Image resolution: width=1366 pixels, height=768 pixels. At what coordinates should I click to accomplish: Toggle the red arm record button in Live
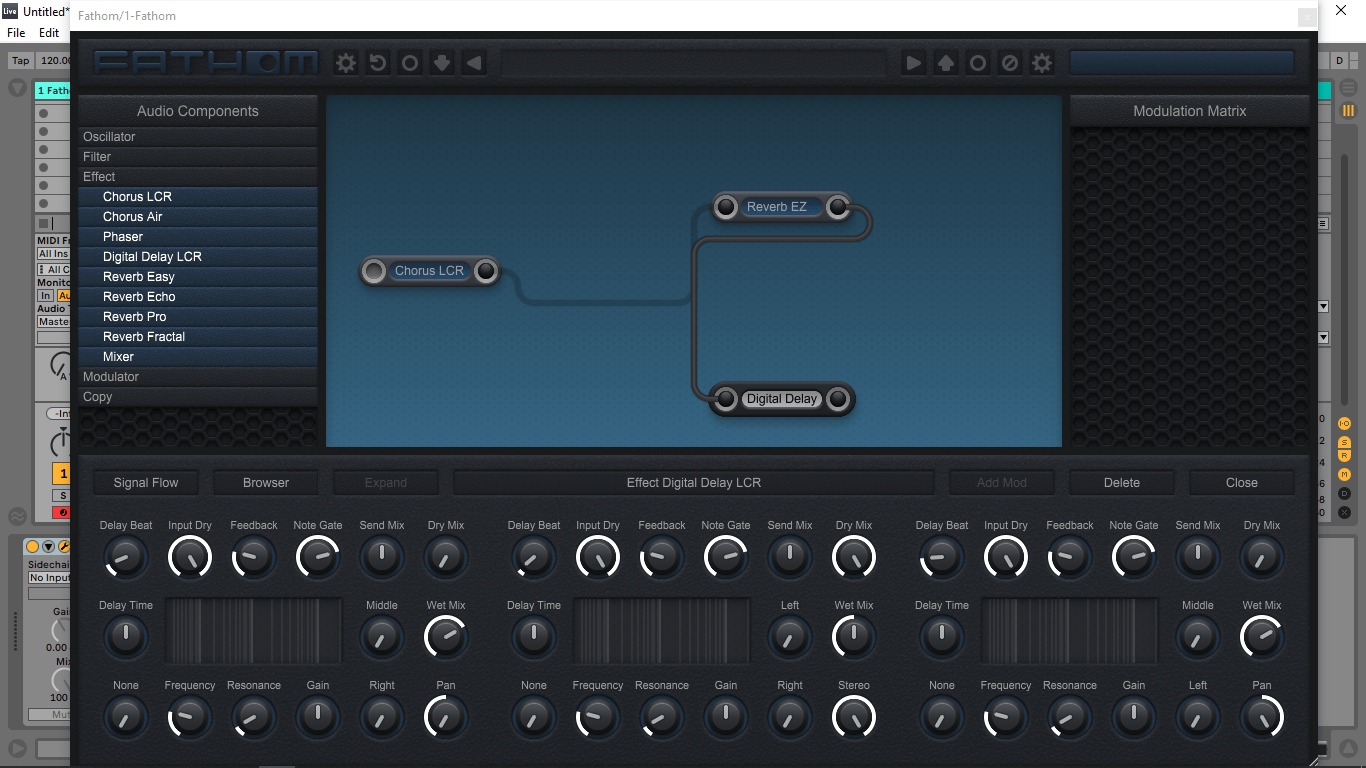pyautogui.click(x=61, y=513)
